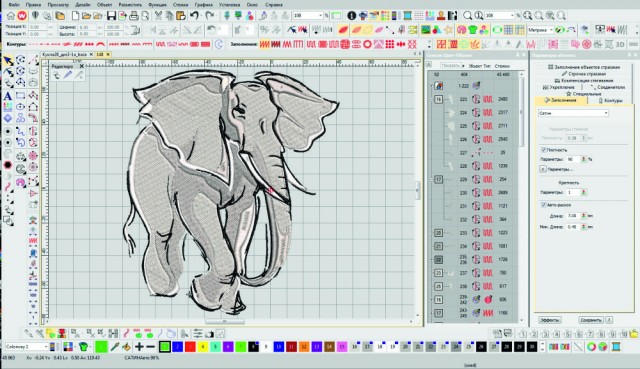Click the Сохранить button
Image resolution: width=640 pixels, height=369 pixels.
click(591, 320)
